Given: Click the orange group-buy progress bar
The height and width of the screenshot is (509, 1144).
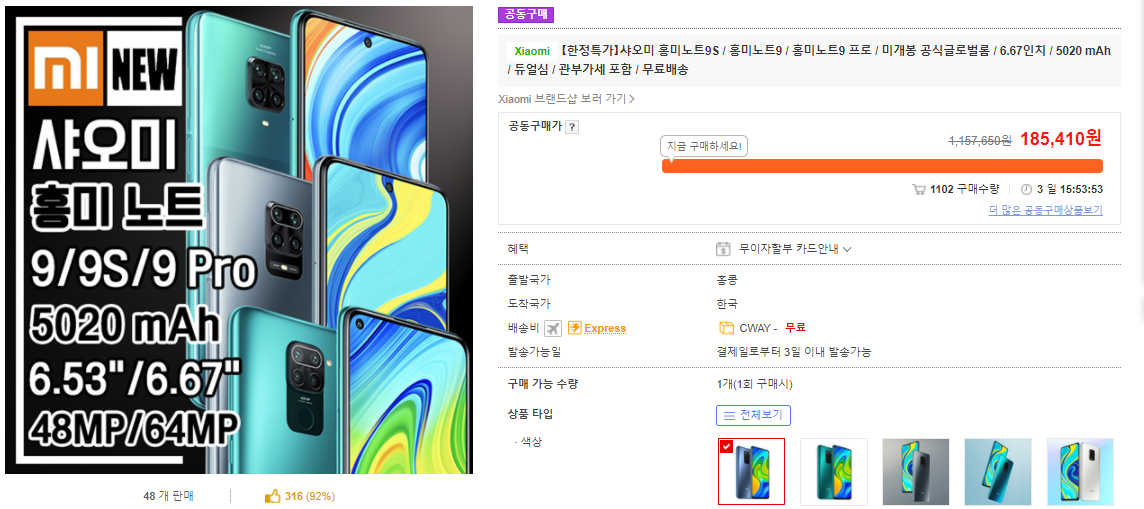Looking at the screenshot, I should coord(882,166).
